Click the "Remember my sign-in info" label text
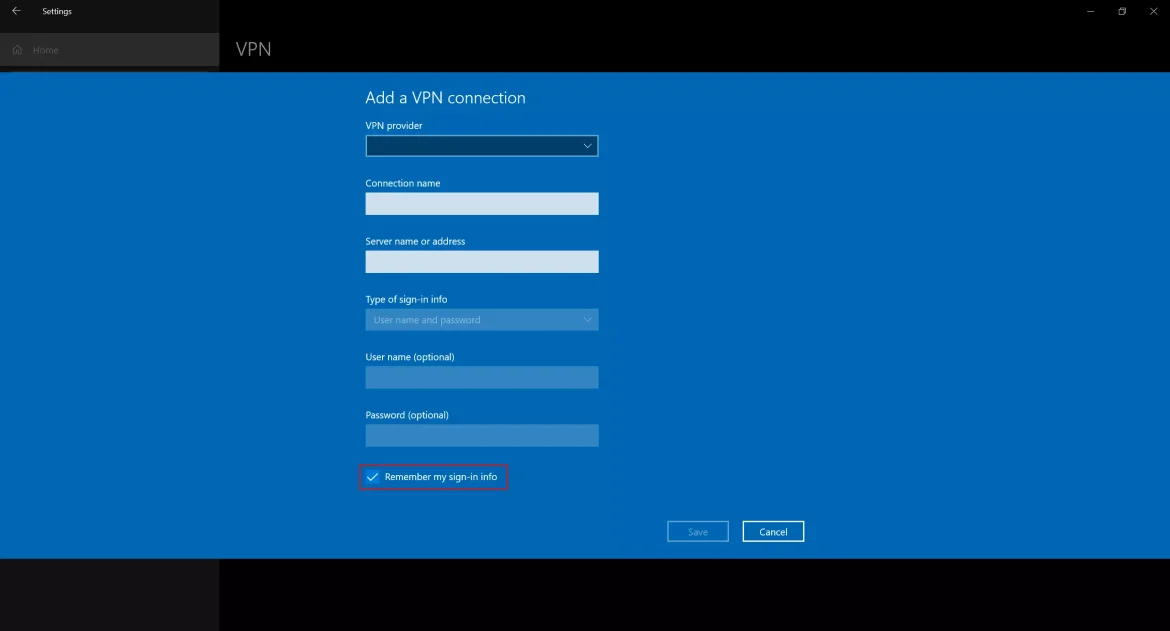Image resolution: width=1170 pixels, height=631 pixels. [440, 477]
